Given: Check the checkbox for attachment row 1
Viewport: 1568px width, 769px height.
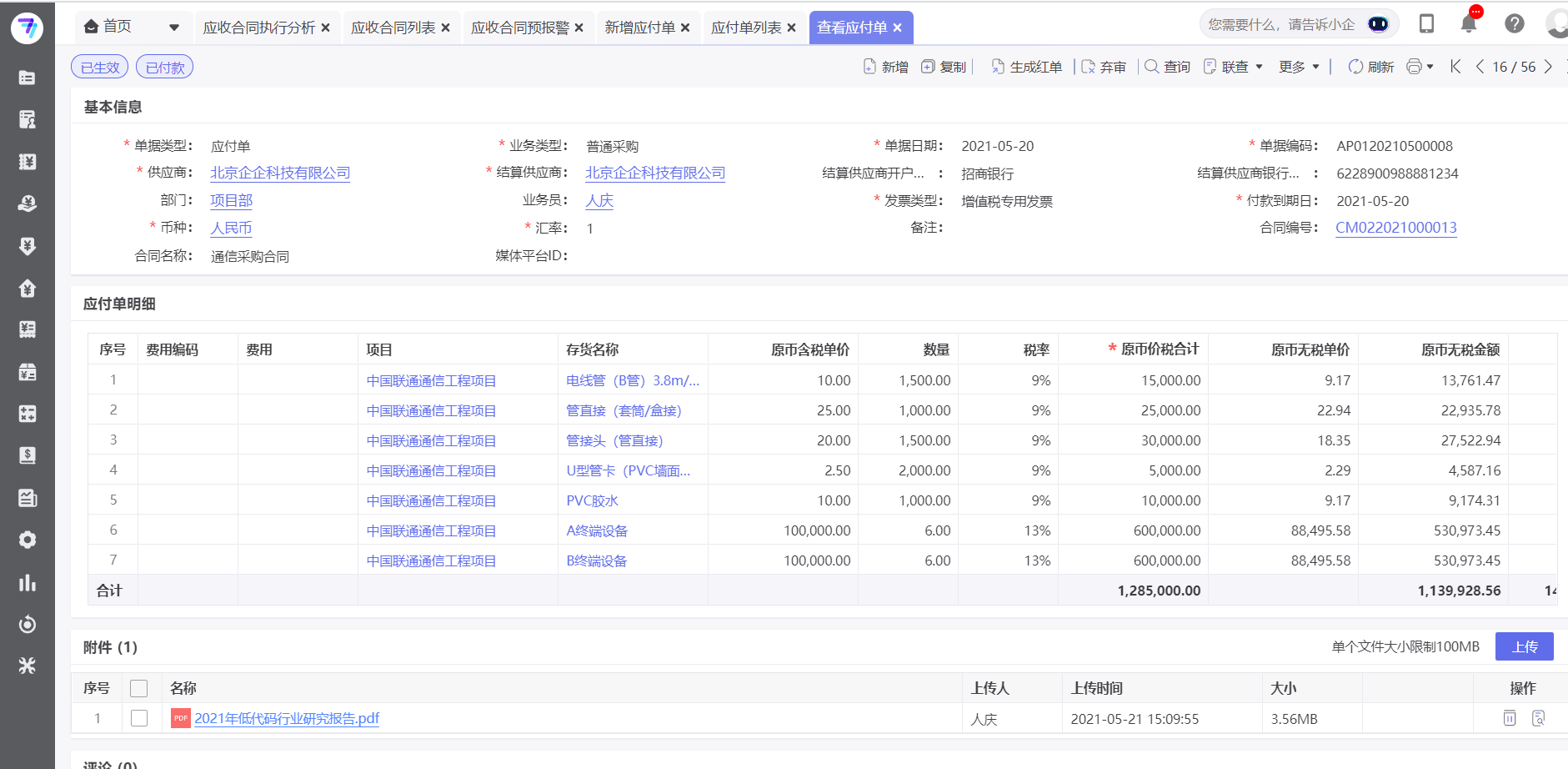Looking at the screenshot, I should tap(138, 717).
